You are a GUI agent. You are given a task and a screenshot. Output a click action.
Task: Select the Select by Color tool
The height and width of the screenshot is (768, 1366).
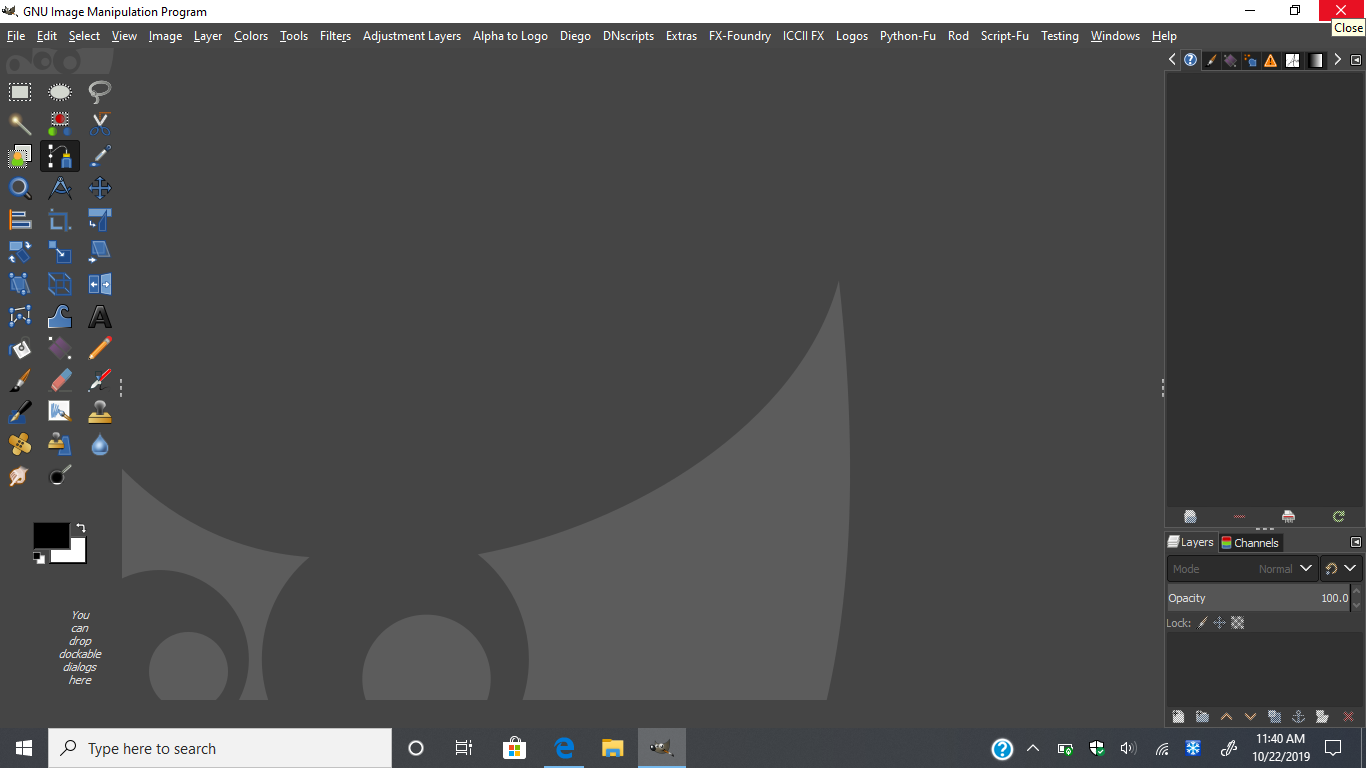point(60,124)
